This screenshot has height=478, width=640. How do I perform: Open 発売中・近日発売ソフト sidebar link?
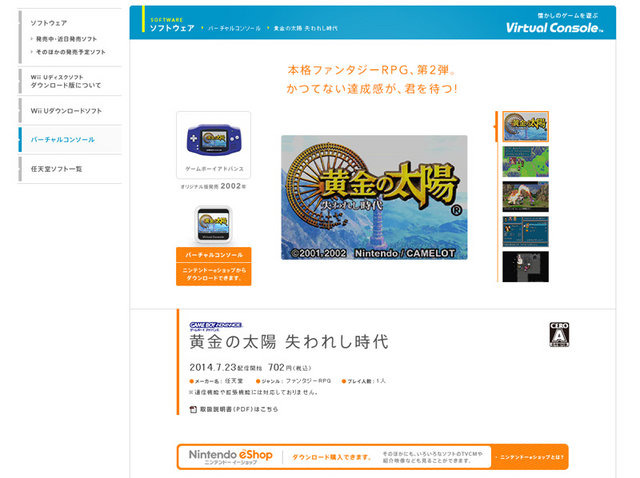point(66,39)
